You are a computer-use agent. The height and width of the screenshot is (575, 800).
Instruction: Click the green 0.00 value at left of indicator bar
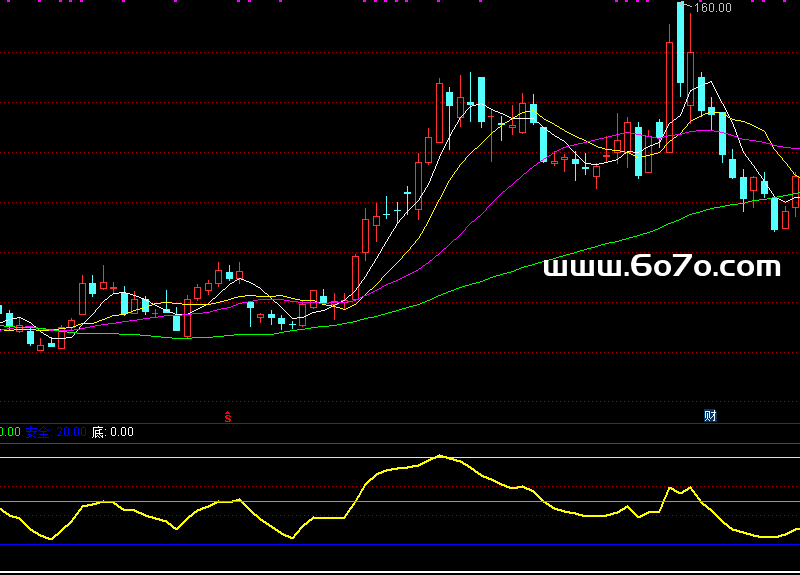point(9,432)
